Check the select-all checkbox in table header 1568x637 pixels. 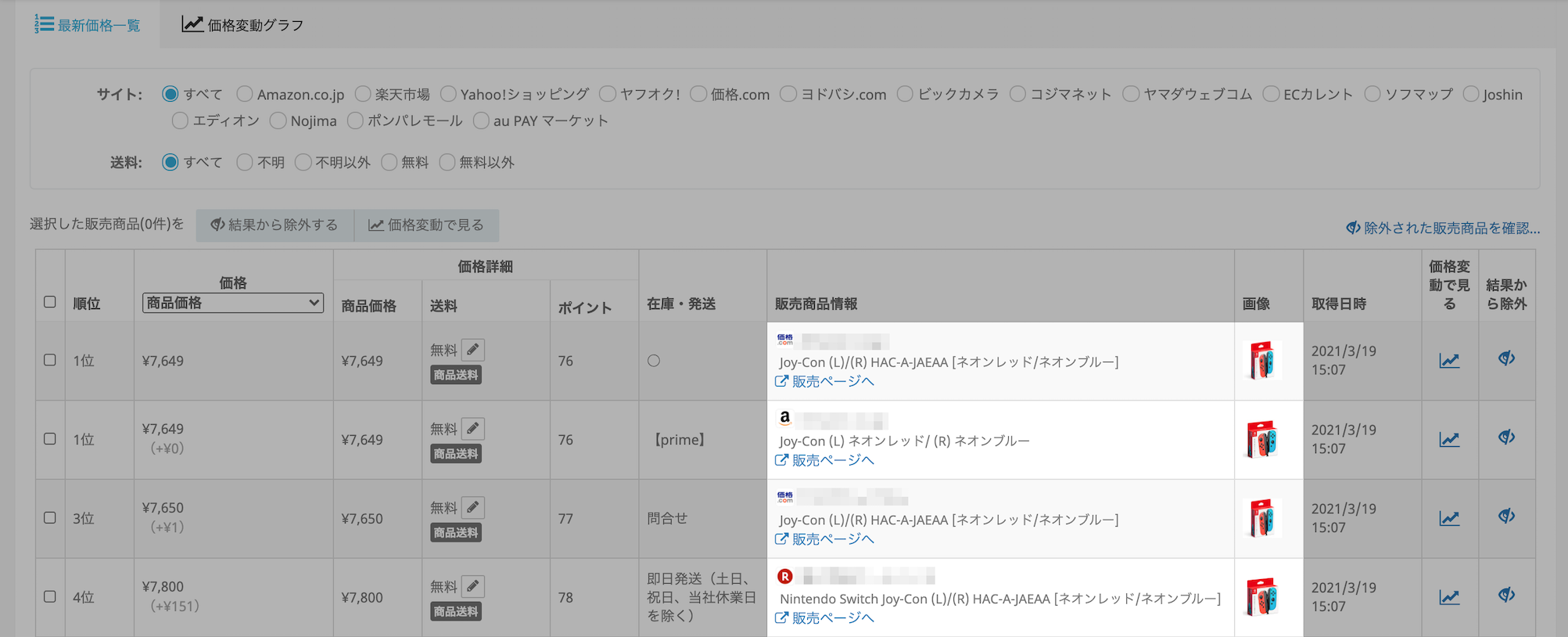[50, 302]
